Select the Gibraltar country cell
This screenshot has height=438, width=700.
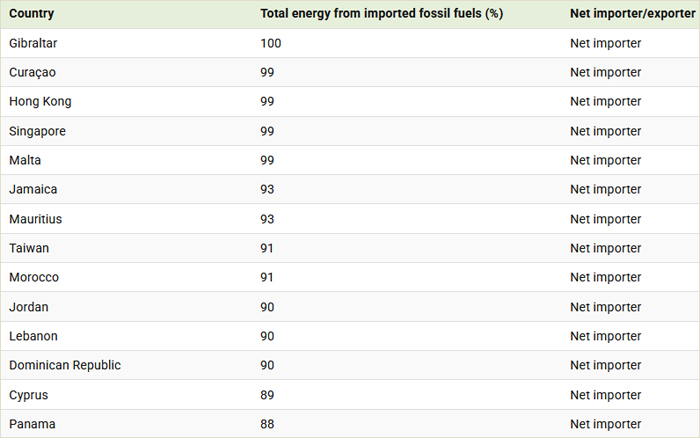click(x=35, y=43)
